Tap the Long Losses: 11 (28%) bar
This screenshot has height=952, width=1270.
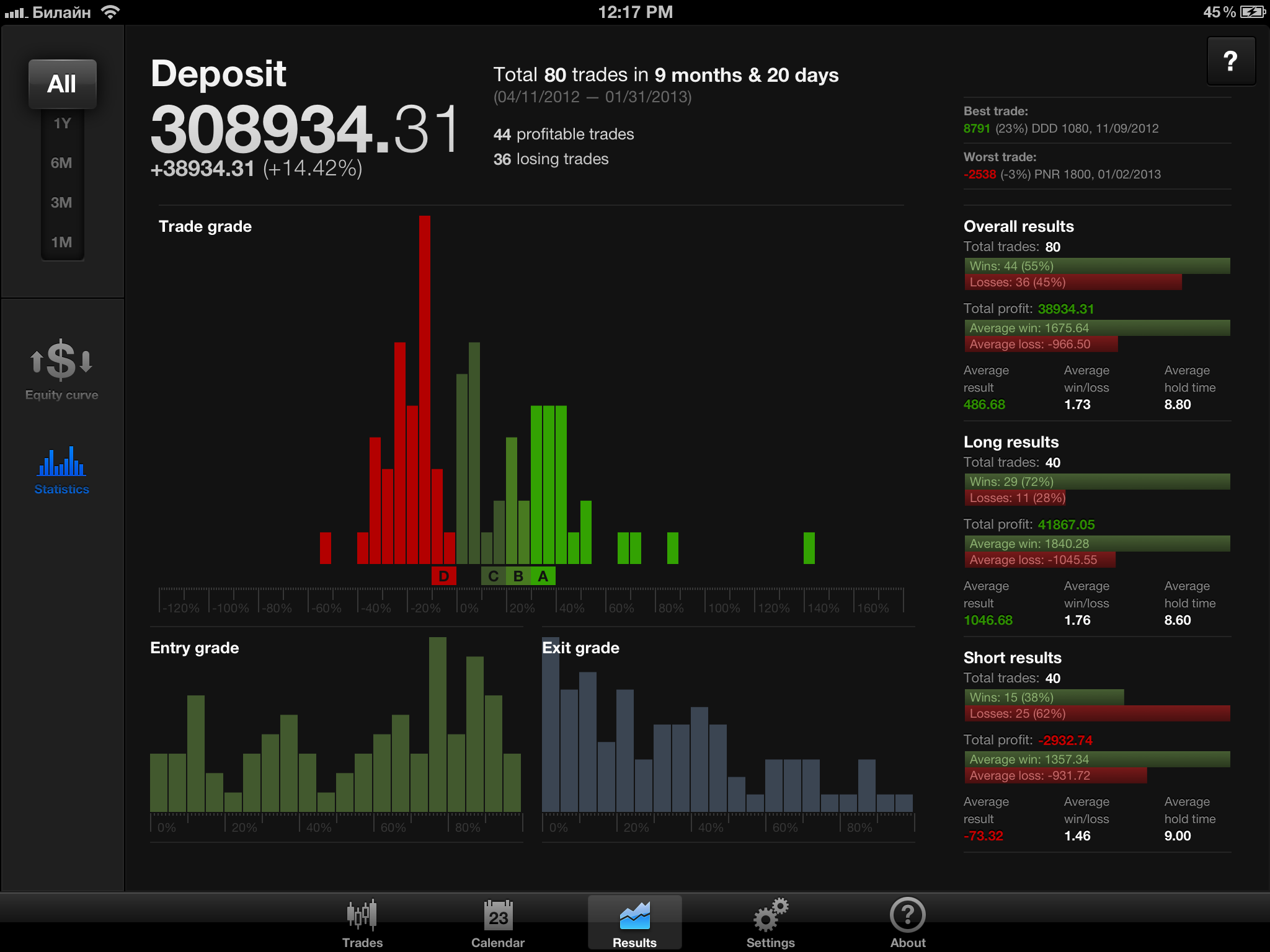(1015, 498)
